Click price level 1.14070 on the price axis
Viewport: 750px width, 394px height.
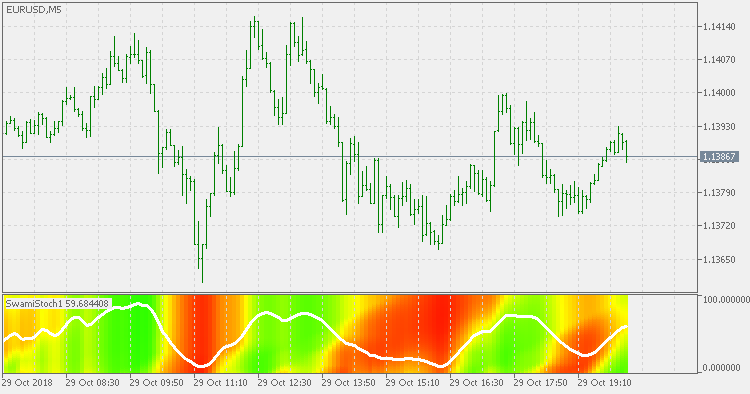pyautogui.click(x=719, y=60)
